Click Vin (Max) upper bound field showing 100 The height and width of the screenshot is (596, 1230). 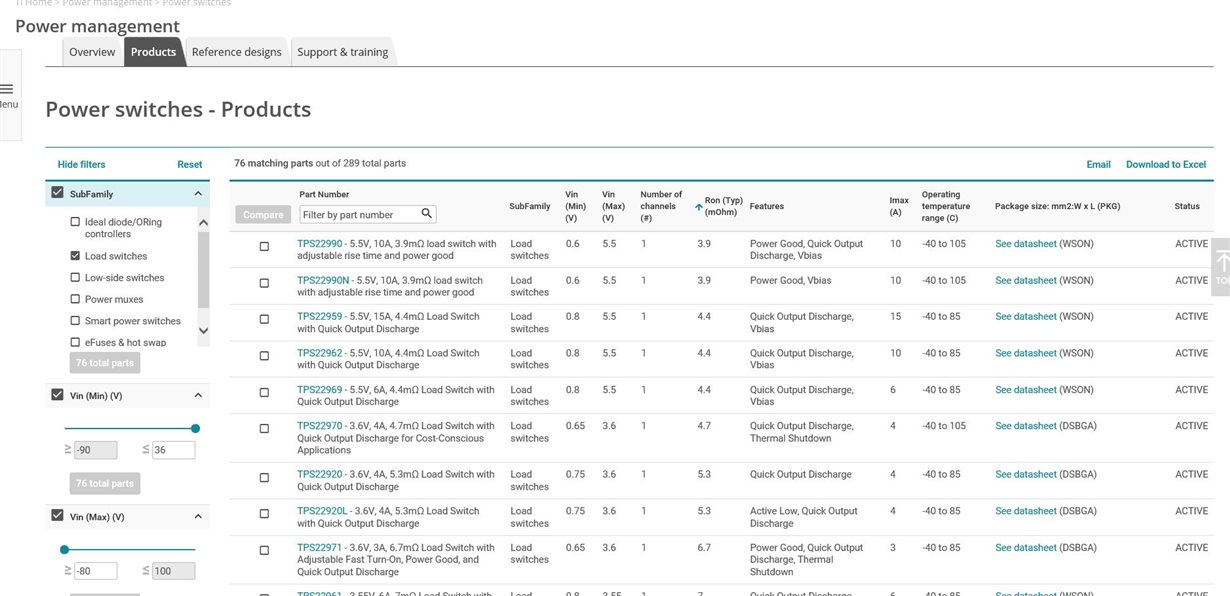[174, 571]
